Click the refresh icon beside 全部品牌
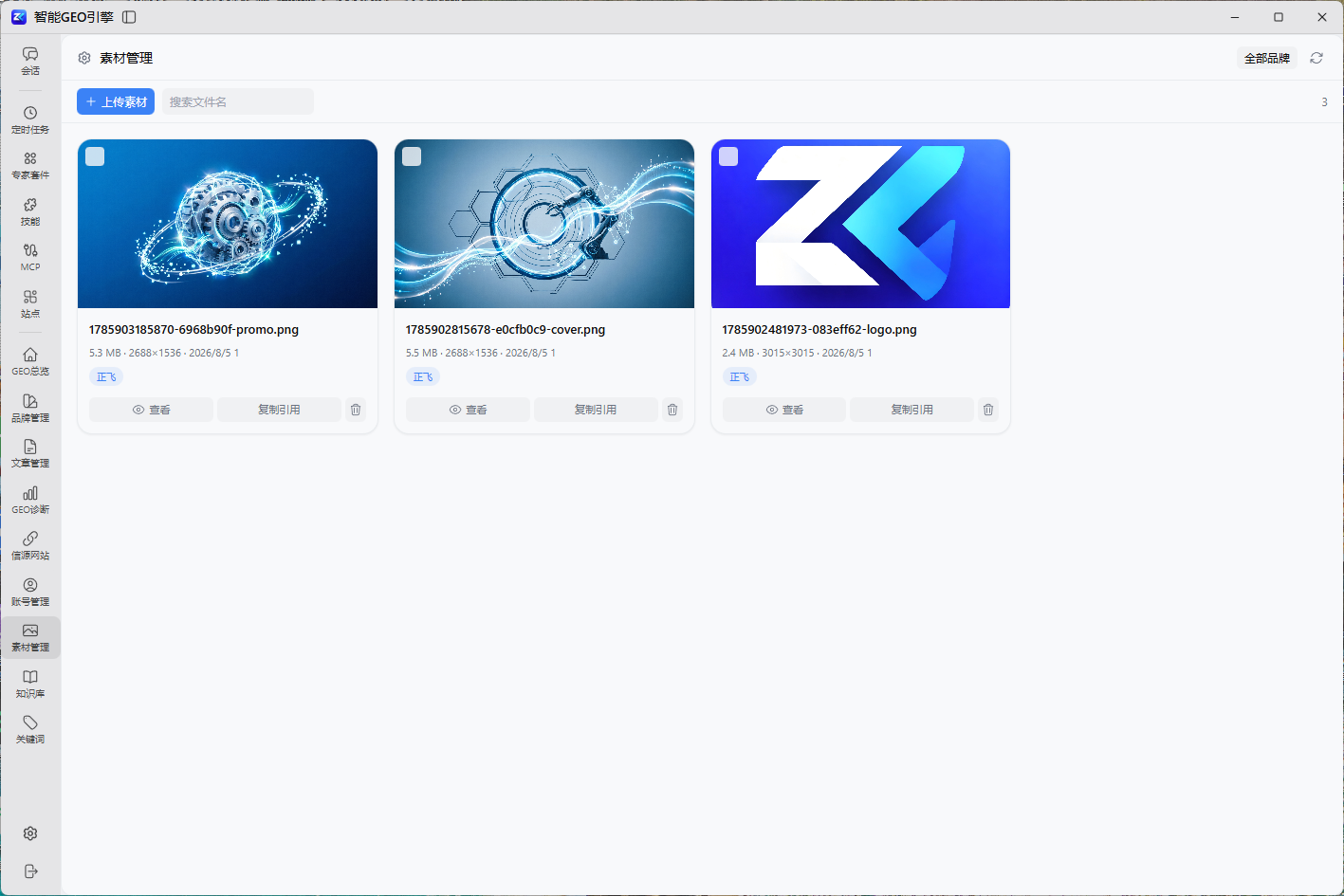 coord(1316,58)
